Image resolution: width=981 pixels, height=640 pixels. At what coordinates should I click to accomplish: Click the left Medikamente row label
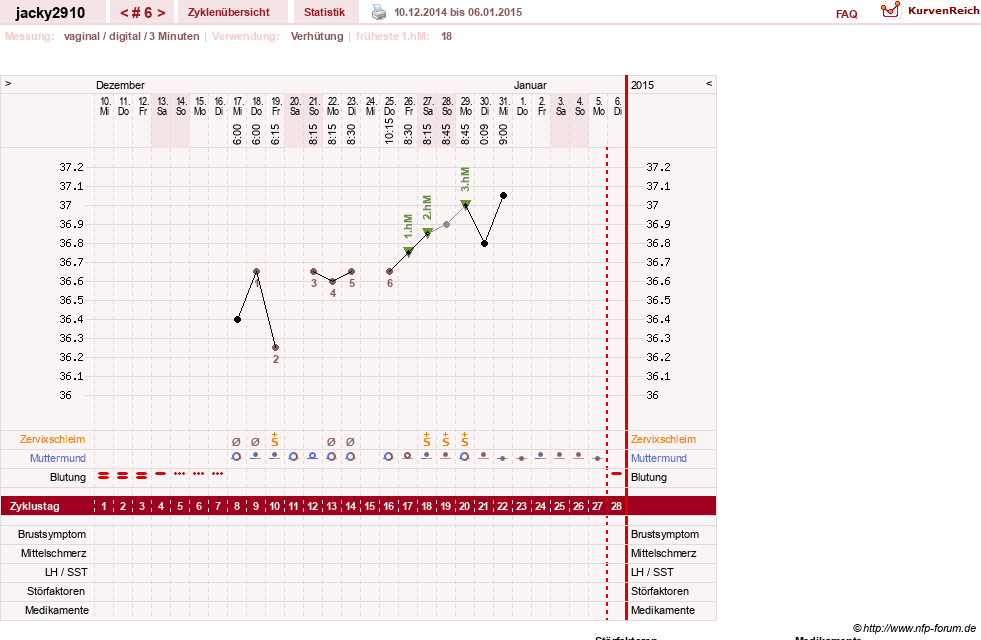tap(57, 610)
